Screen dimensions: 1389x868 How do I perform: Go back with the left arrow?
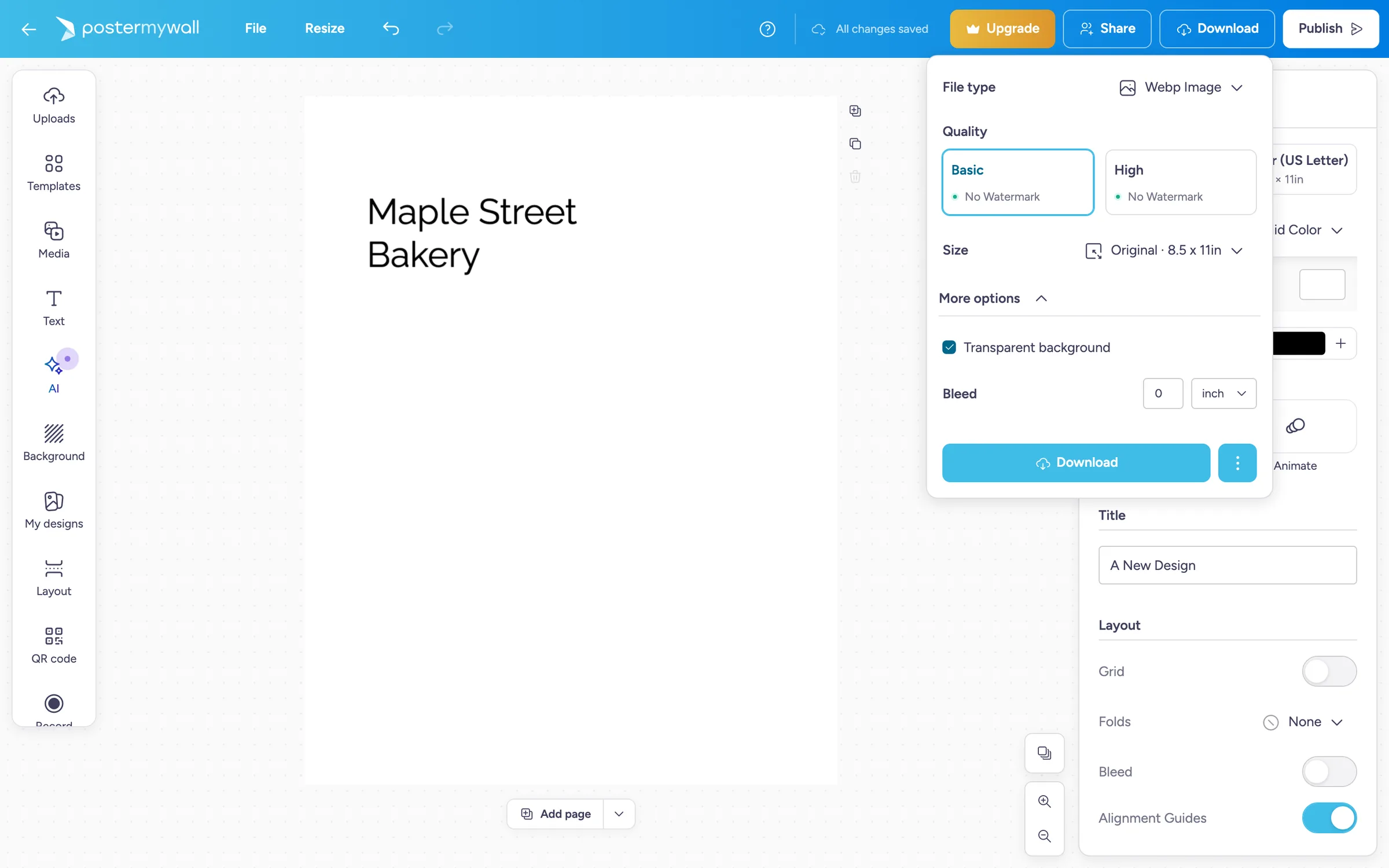point(28,29)
